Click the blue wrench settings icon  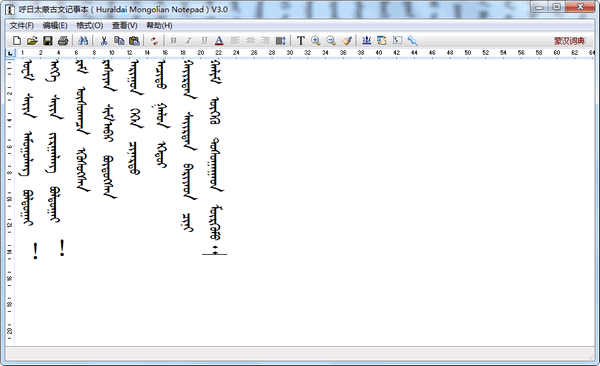[412, 41]
